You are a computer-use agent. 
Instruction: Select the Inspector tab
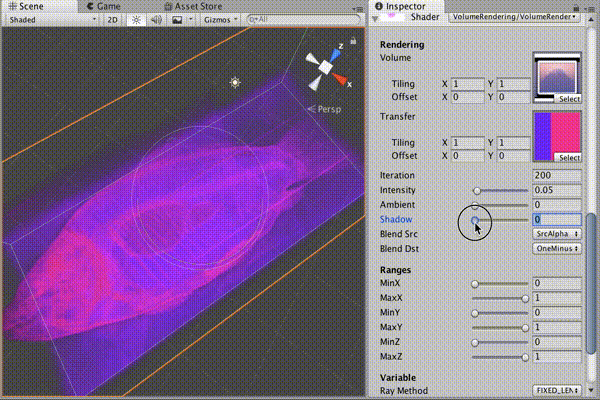point(405,6)
